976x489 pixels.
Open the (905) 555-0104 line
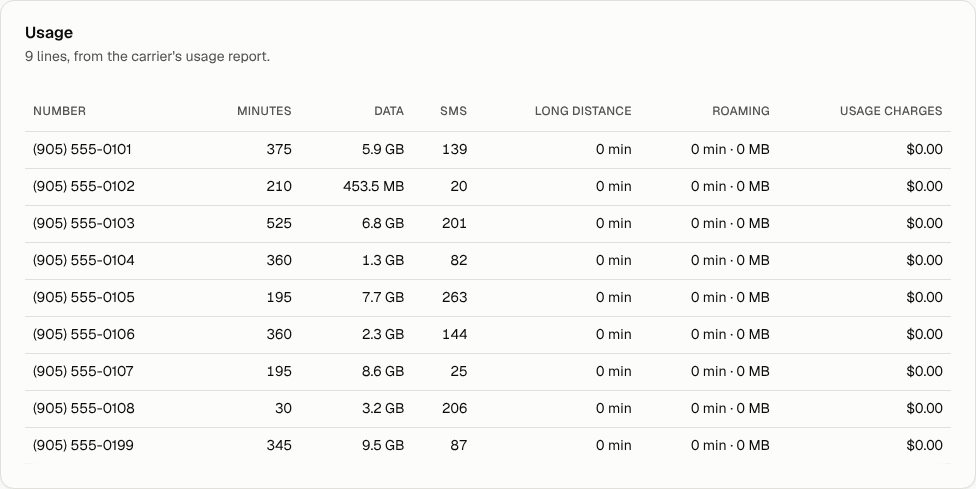(488, 261)
